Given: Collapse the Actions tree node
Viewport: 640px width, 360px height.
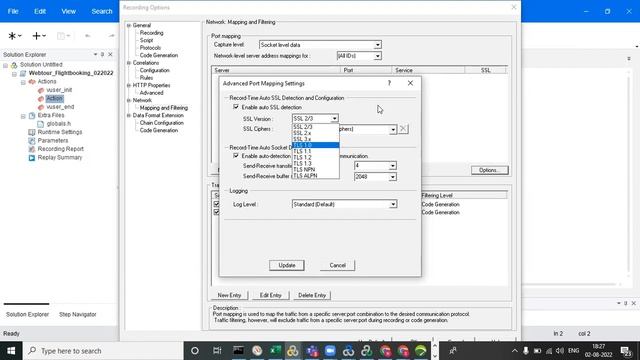Looking at the screenshot, I should 23,82.
